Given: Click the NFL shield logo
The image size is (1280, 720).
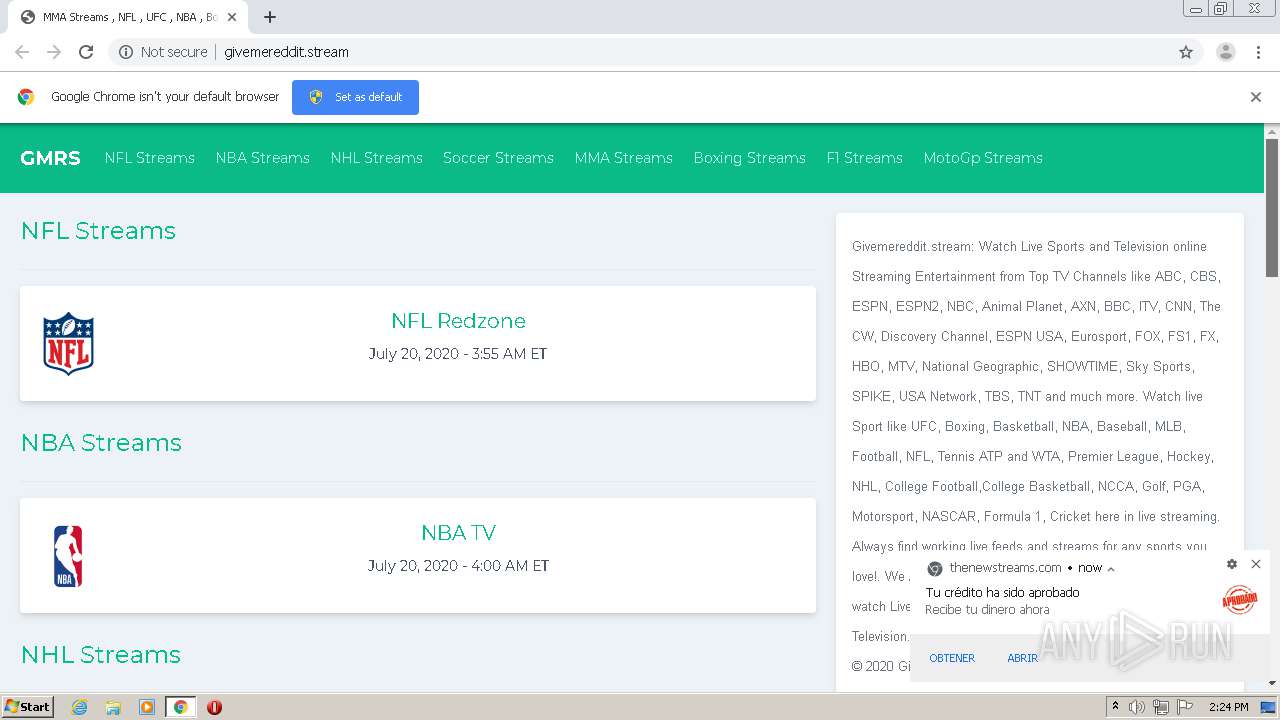Looking at the screenshot, I should (x=68, y=344).
